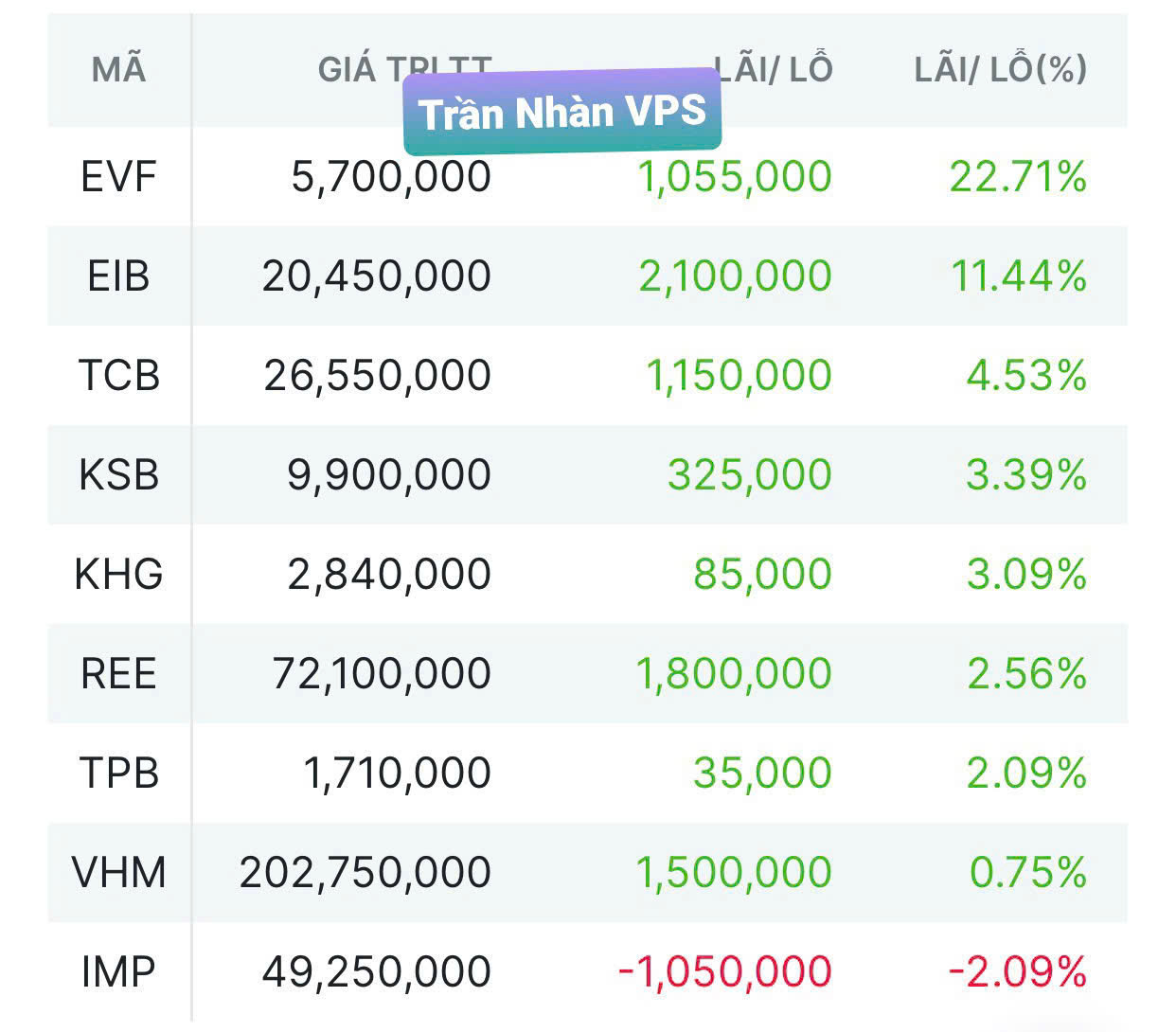
Task: Tap the Trần Nhàn VPS label
Action: 562,113
